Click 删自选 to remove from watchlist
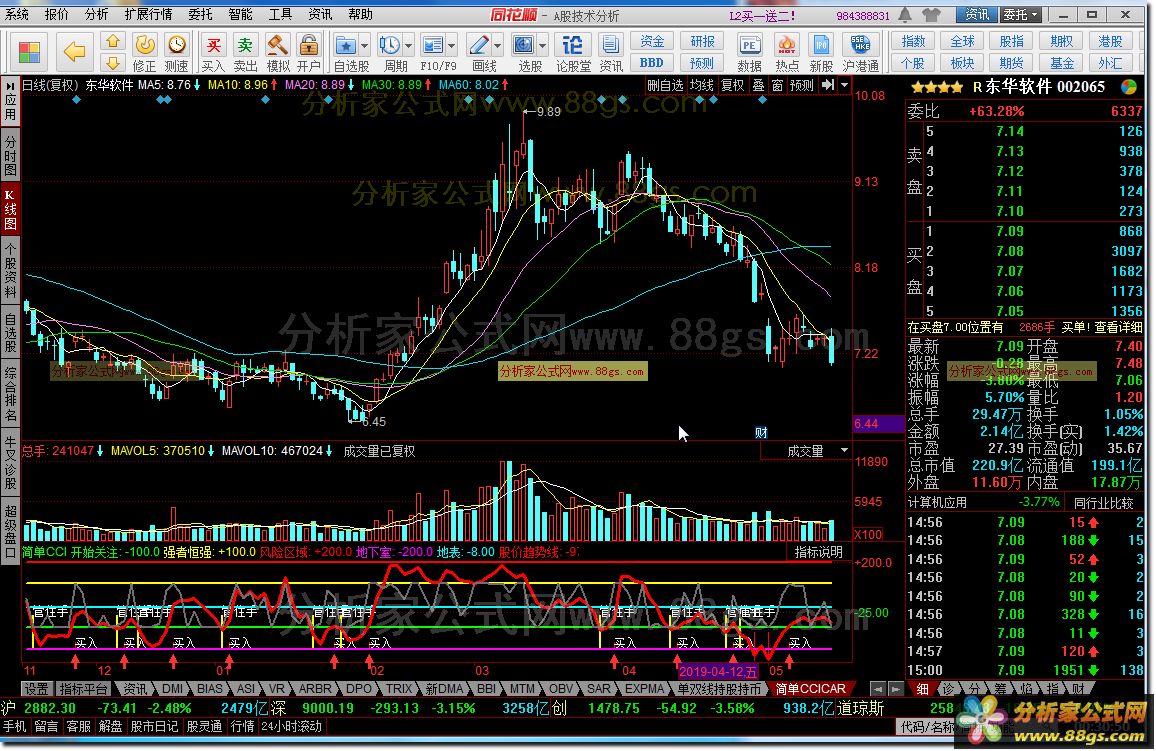Viewport: 1156px width, 751px height. (x=665, y=85)
